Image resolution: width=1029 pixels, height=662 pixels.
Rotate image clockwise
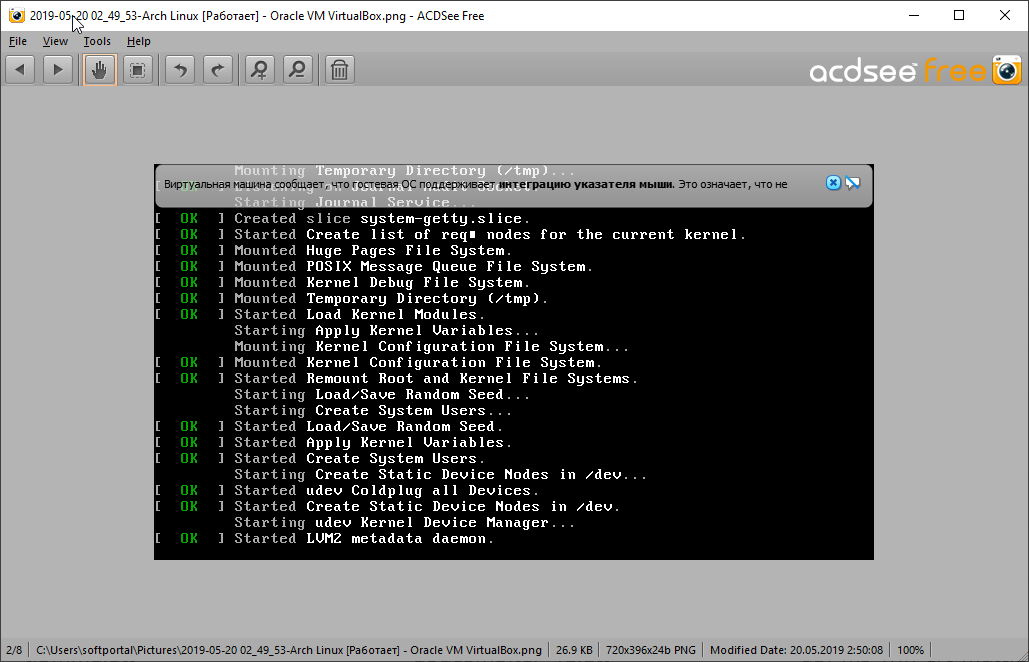click(218, 70)
